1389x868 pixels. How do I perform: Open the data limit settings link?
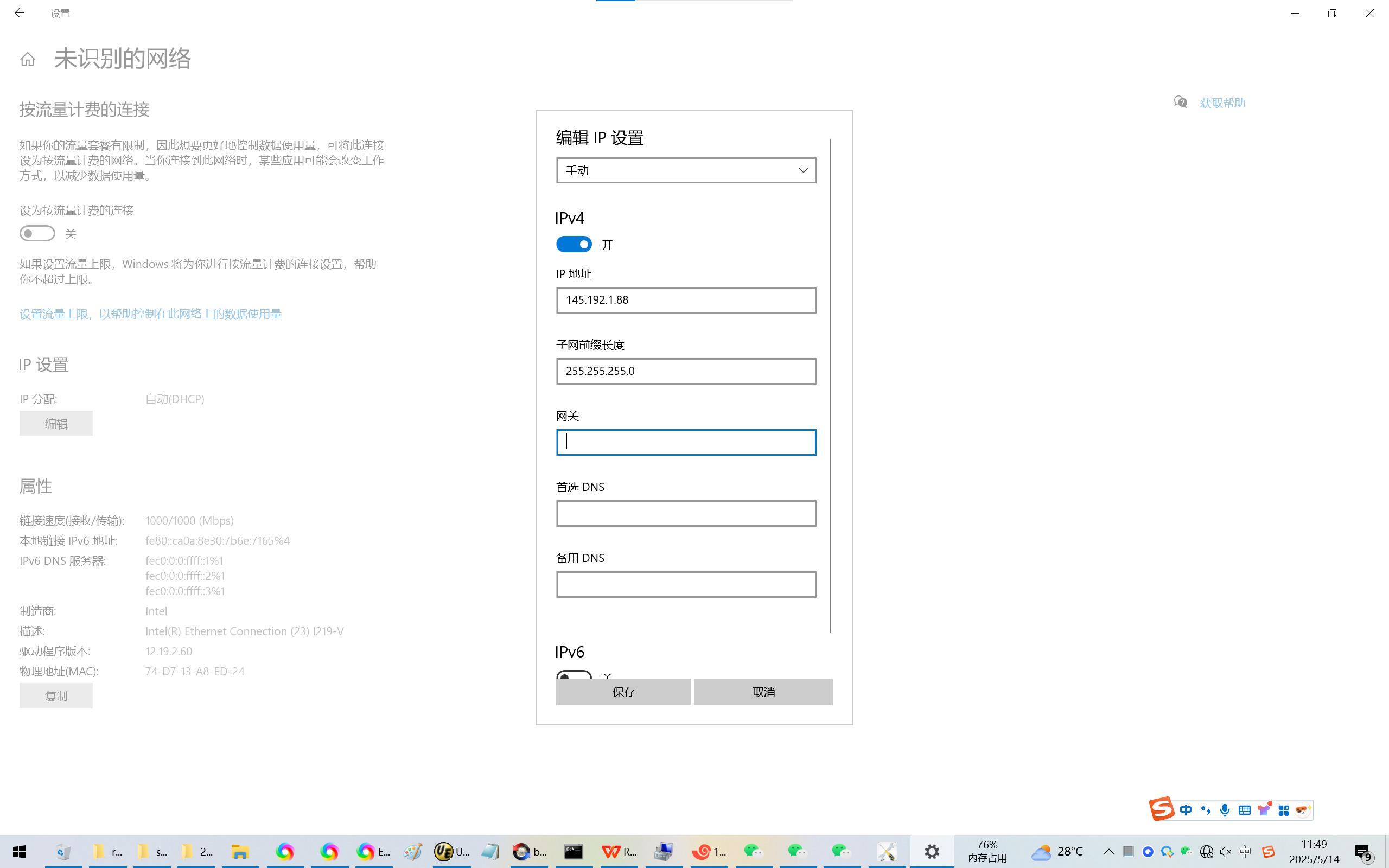tap(150, 314)
